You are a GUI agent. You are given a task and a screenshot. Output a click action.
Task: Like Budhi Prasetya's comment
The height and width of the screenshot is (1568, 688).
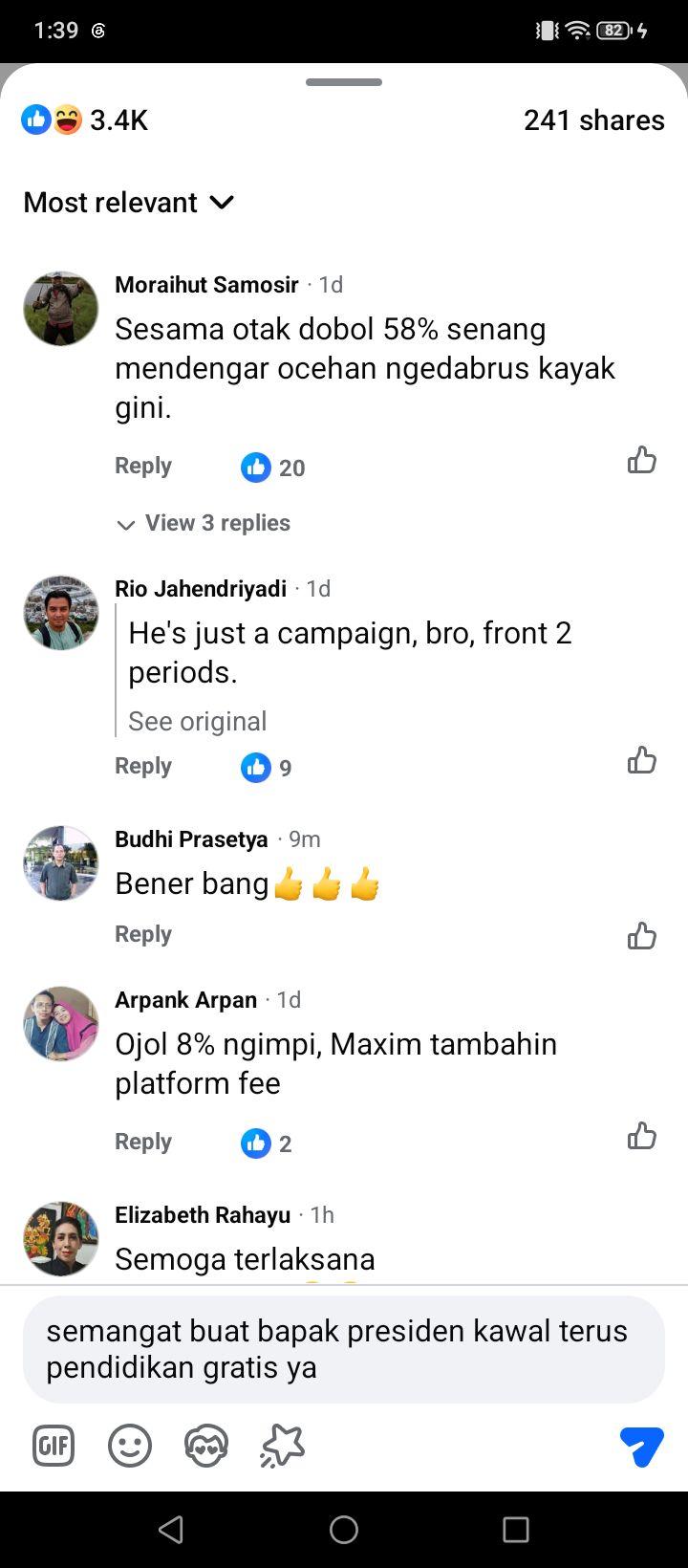(x=642, y=936)
